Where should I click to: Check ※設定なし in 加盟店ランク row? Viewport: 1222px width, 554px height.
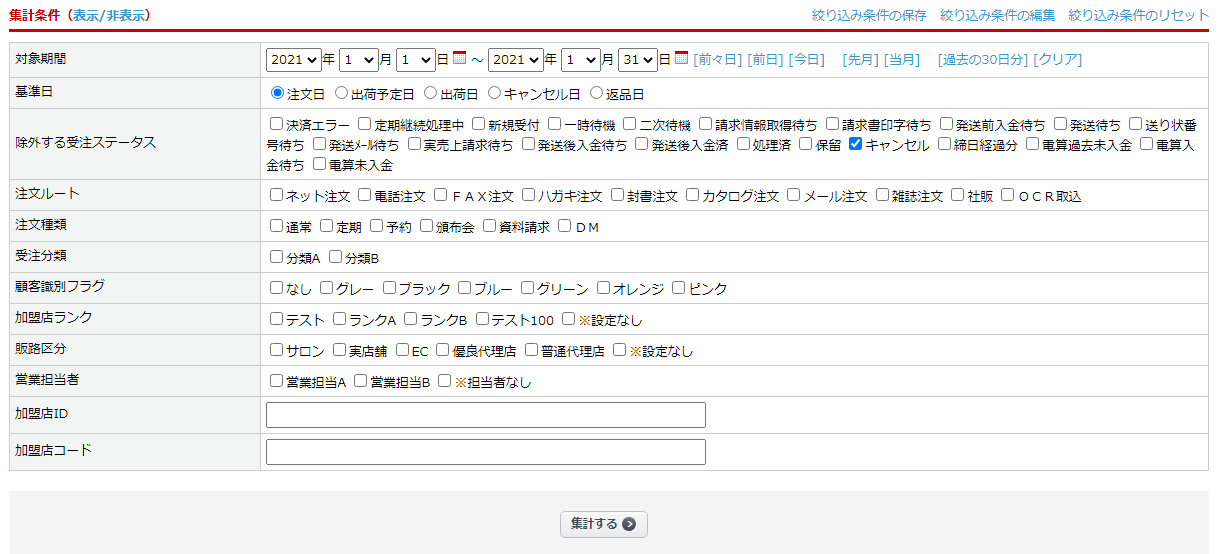coord(569,319)
